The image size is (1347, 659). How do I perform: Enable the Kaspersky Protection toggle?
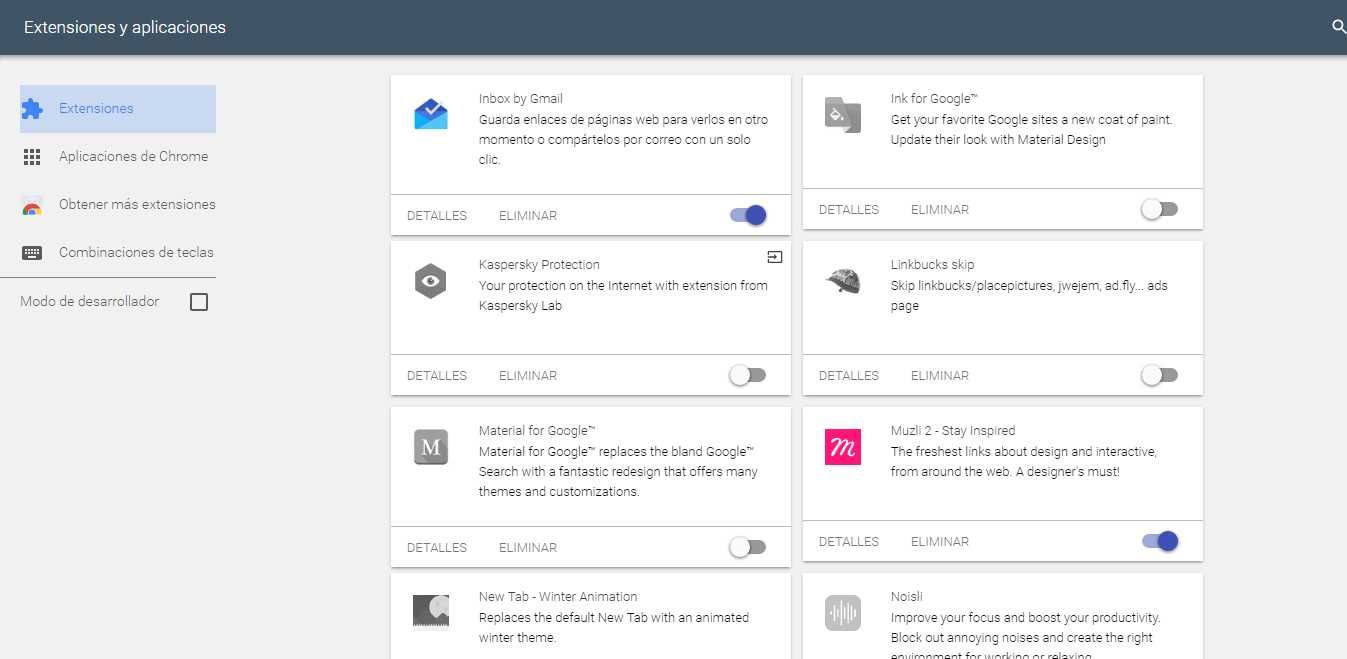pyautogui.click(x=748, y=375)
